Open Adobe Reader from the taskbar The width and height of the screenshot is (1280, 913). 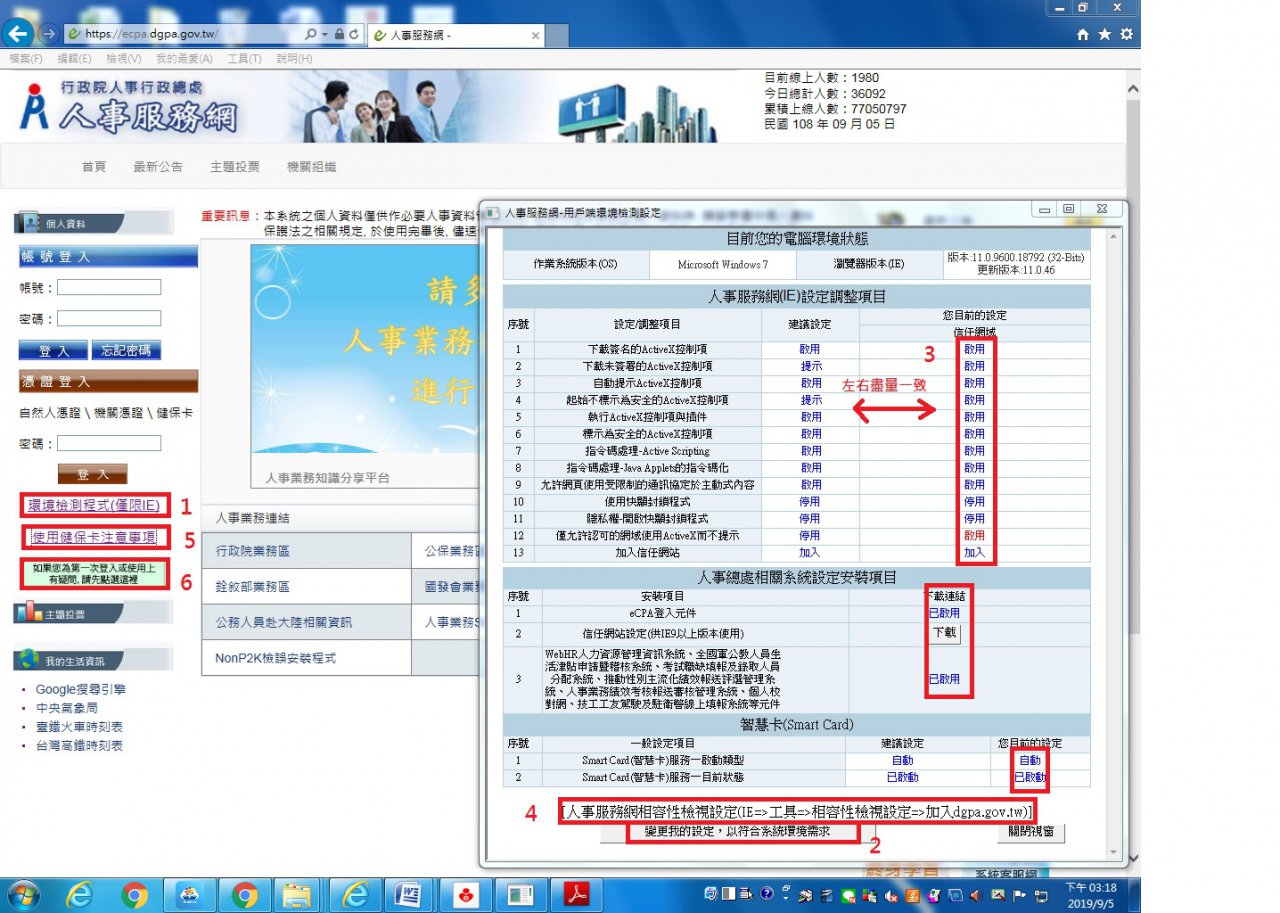tap(578, 893)
